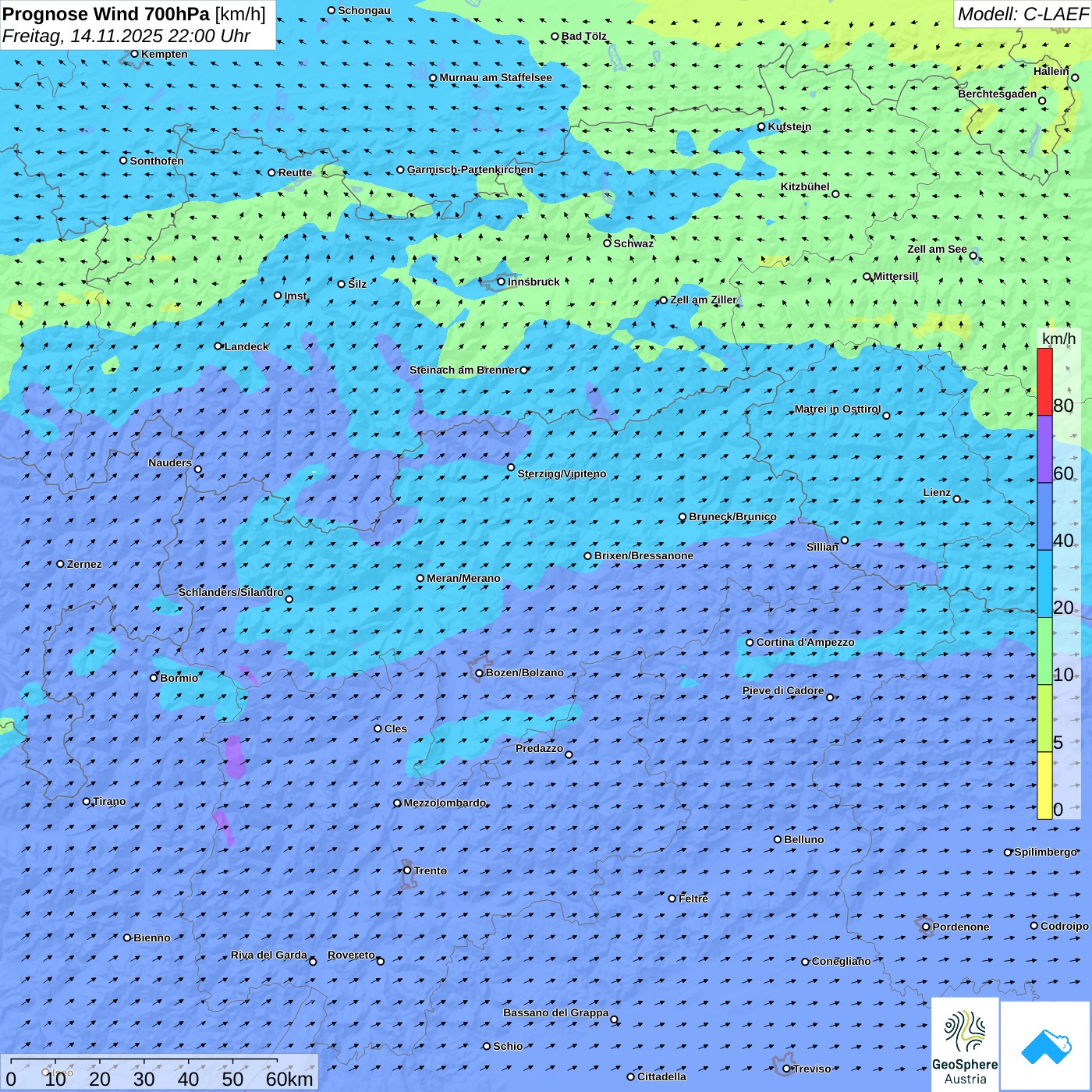Click the Murnau am Staffelsee label

(495, 77)
